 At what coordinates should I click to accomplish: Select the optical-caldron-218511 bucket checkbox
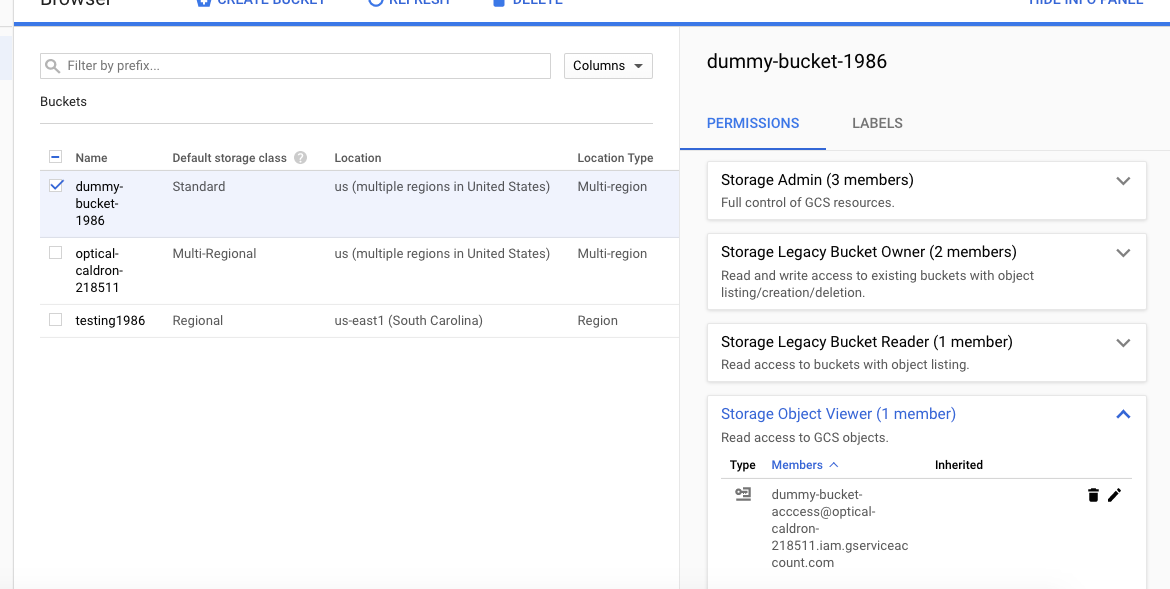tap(55, 252)
